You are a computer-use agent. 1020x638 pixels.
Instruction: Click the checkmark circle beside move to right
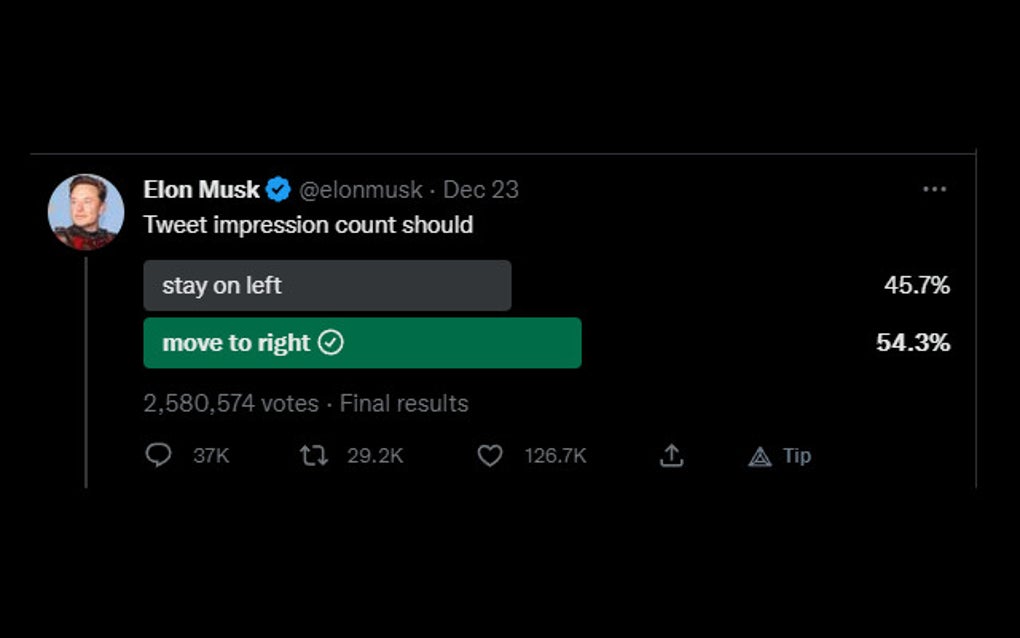(331, 343)
